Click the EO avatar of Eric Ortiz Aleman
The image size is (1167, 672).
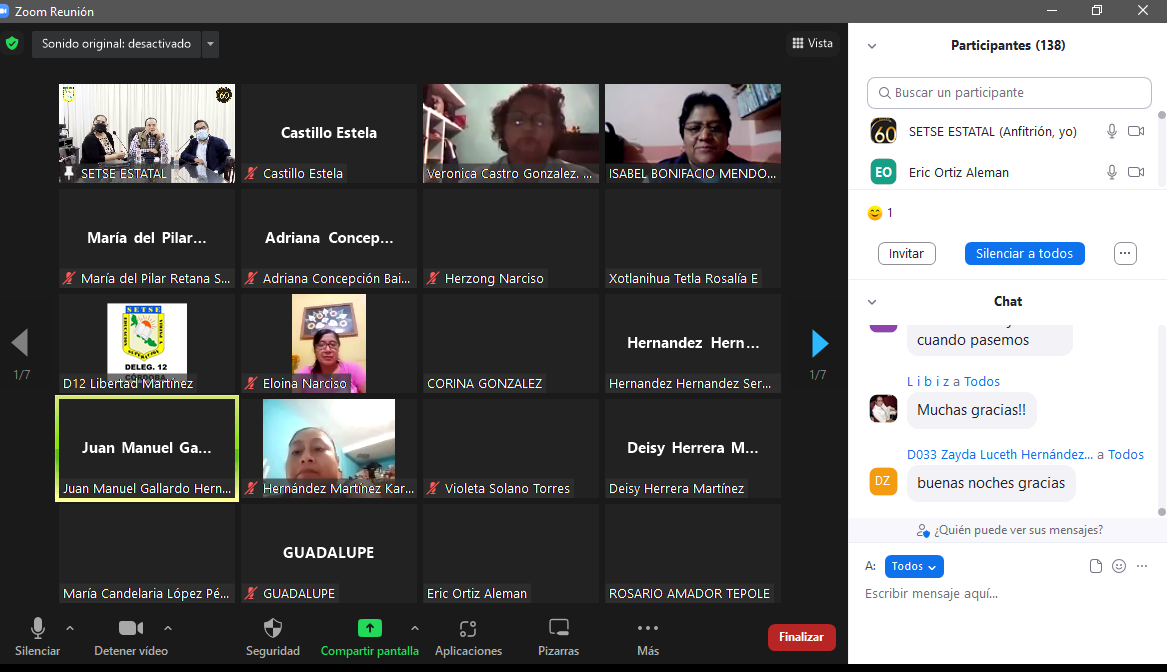pyautogui.click(x=883, y=172)
